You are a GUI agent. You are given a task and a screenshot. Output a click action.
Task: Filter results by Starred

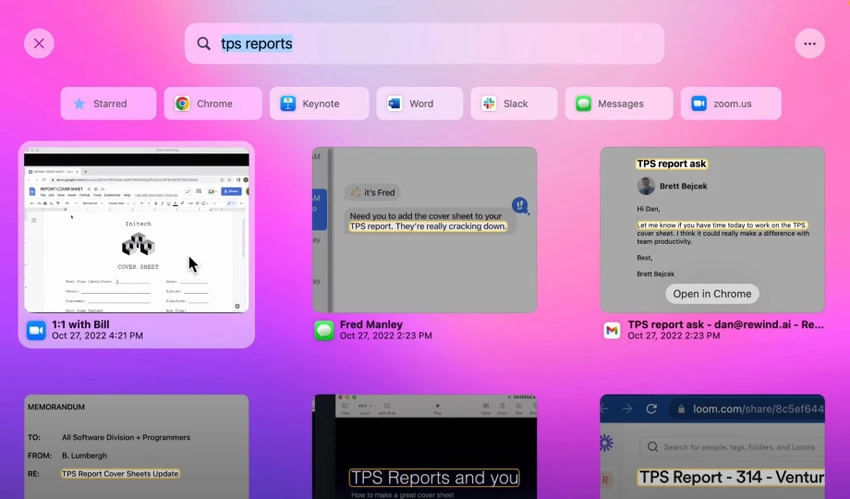coord(108,103)
